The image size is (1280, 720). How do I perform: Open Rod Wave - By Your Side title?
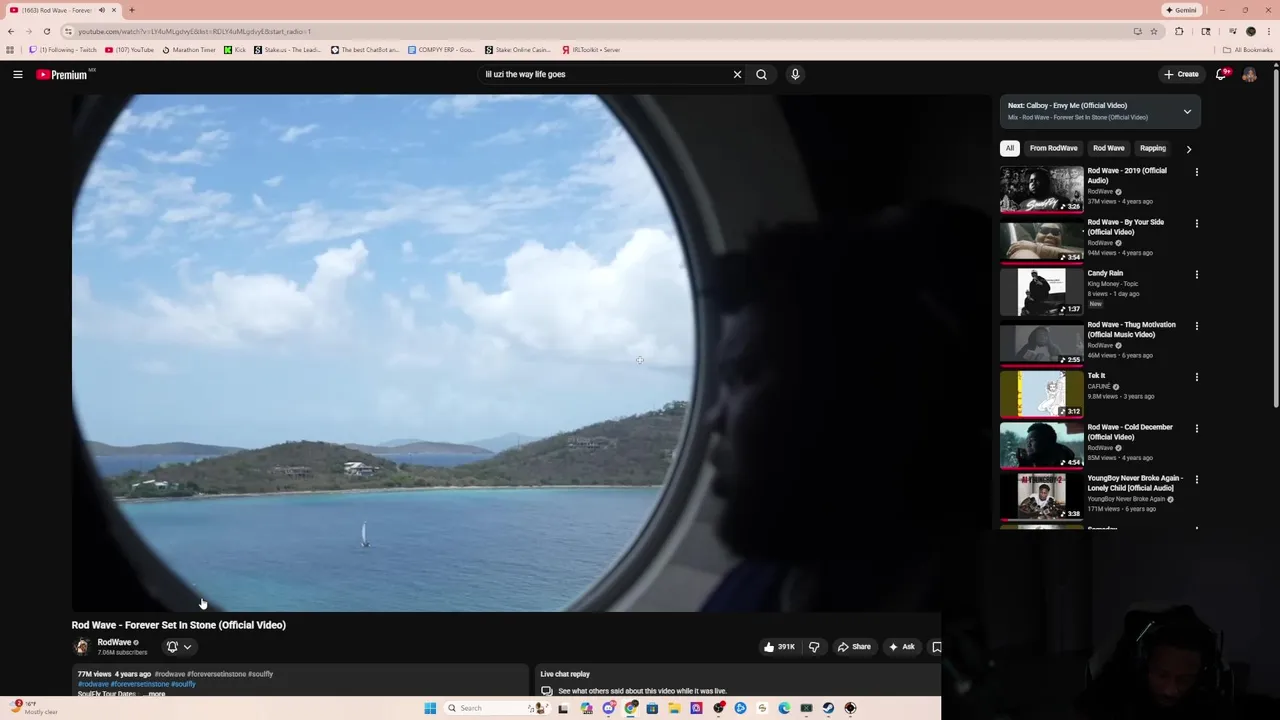point(1126,227)
